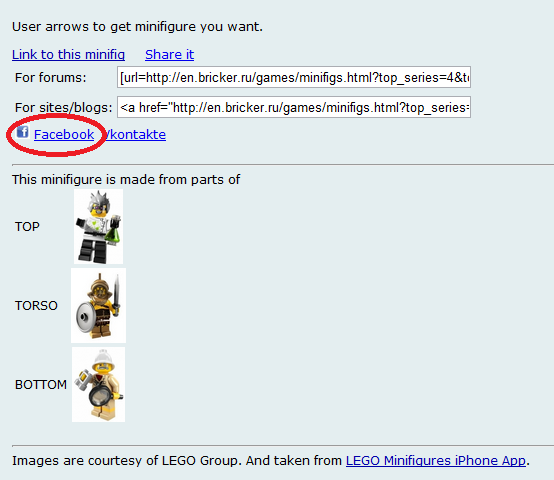Click the gladiator's round silver shield
The image size is (554, 480).
pyautogui.click(x=86, y=317)
